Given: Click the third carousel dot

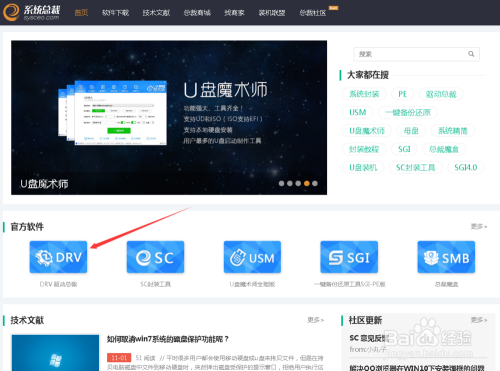Looking at the screenshot, I should [298, 183].
